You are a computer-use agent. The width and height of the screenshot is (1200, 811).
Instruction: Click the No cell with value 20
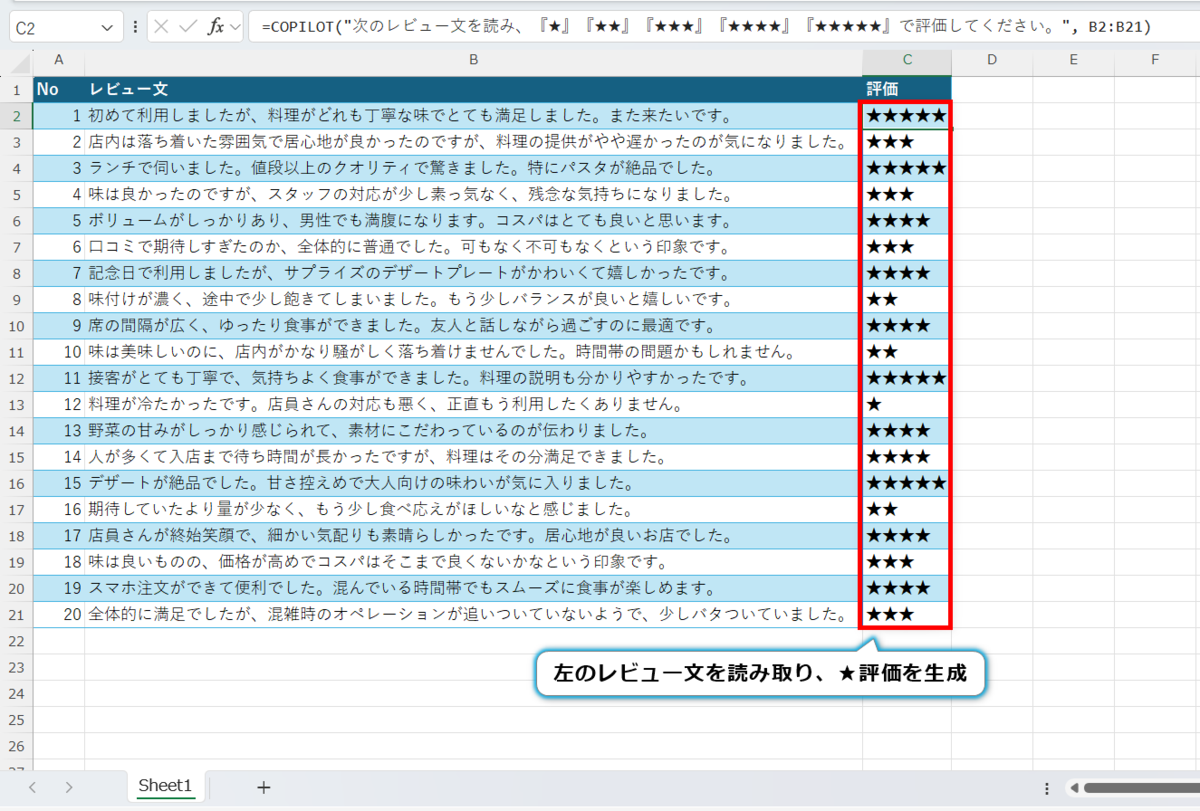coord(59,615)
